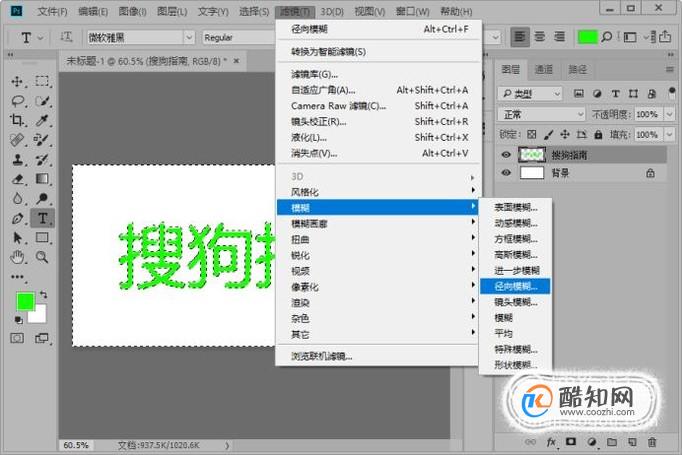The image size is (682, 455).
Task: Add a layer style with fx button
Action: [551, 442]
